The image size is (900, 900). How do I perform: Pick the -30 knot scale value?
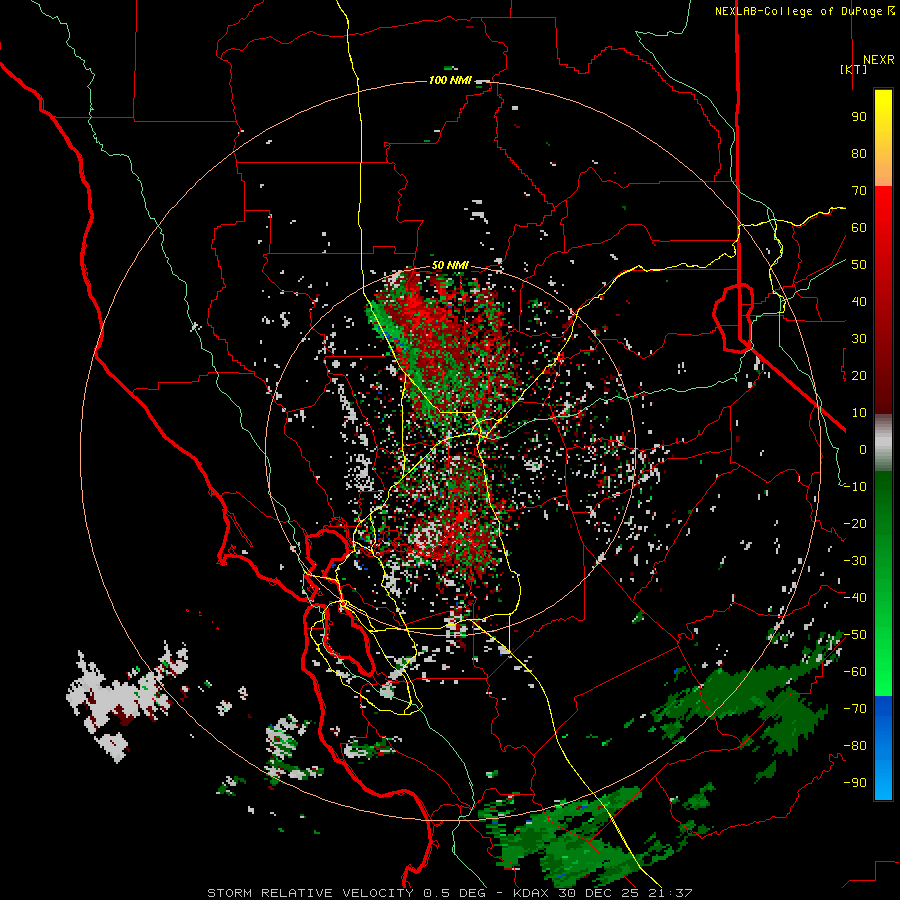point(855,561)
